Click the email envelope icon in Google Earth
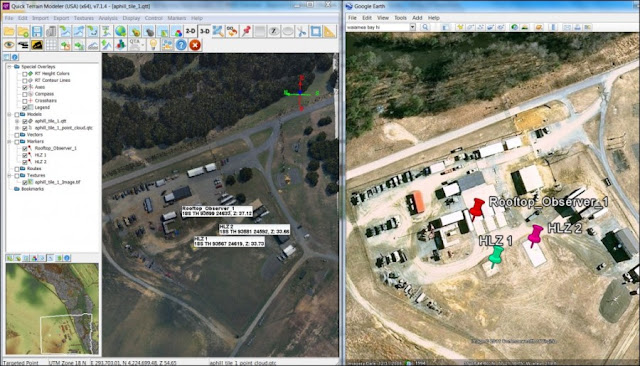Screen dimensions: 640x366 [x=567, y=27]
